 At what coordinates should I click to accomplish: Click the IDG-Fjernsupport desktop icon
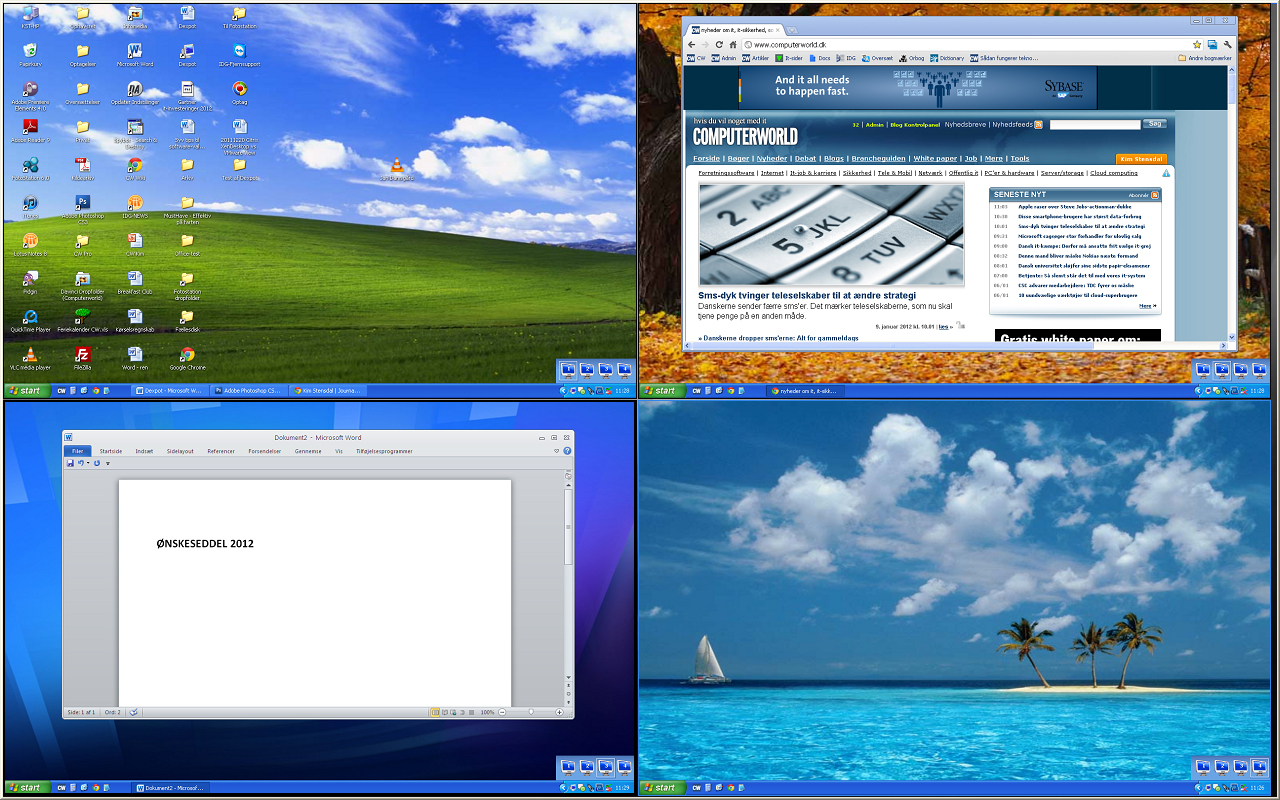pyautogui.click(x=239, y=55)
